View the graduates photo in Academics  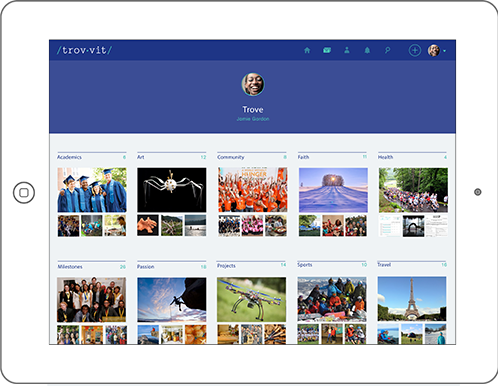pyautogui.click(x=92, y=190)
